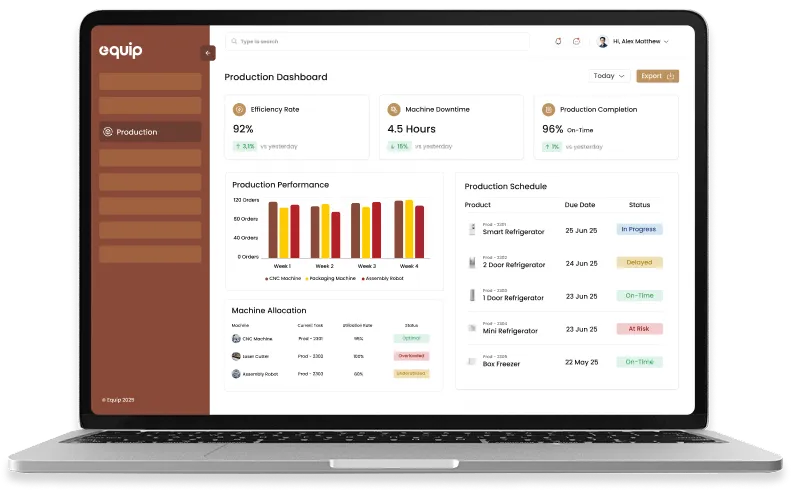Click the Export button
The image size is (794, 503).
(x=657, y=76)
